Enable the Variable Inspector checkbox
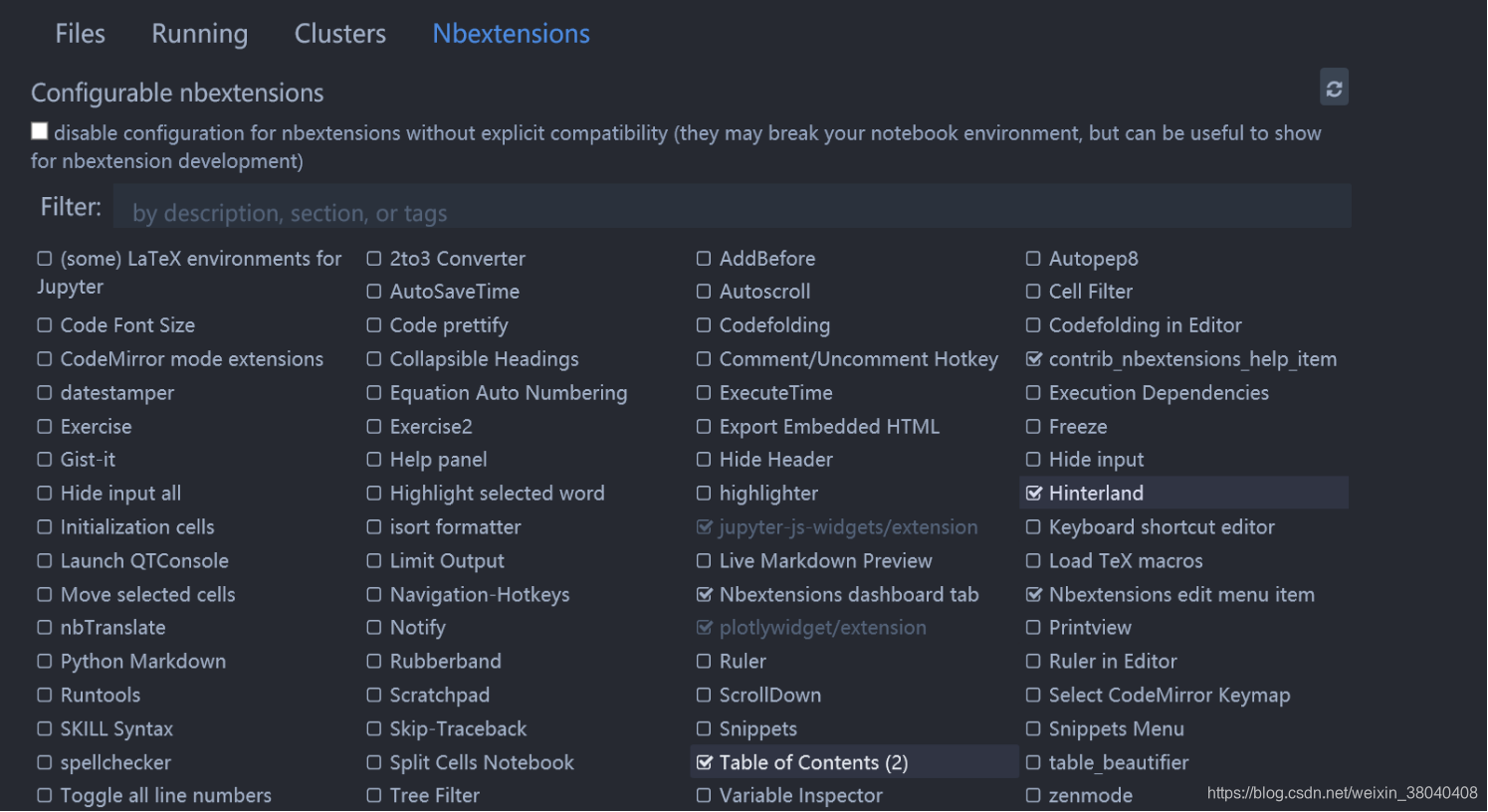1488x812 pixels. click(705, 796)
